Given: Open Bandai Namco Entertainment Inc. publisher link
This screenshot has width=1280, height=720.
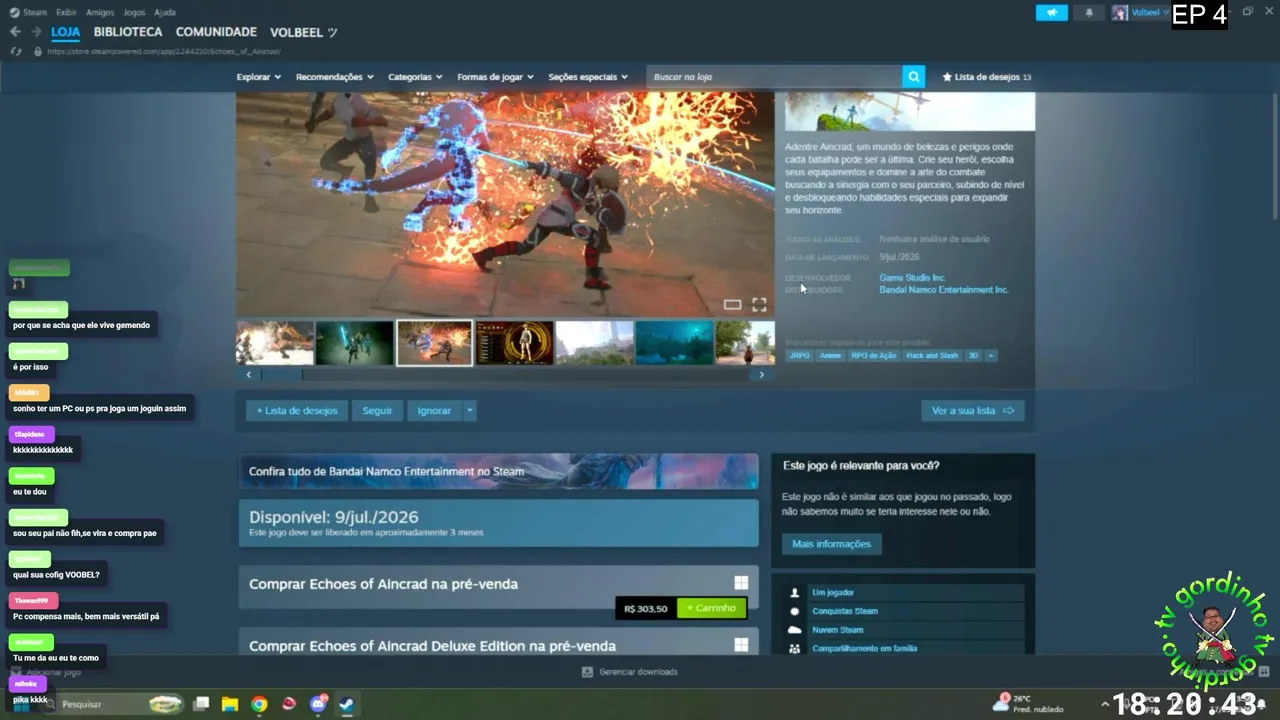Looking at the screenshot, I should point(943,290).
